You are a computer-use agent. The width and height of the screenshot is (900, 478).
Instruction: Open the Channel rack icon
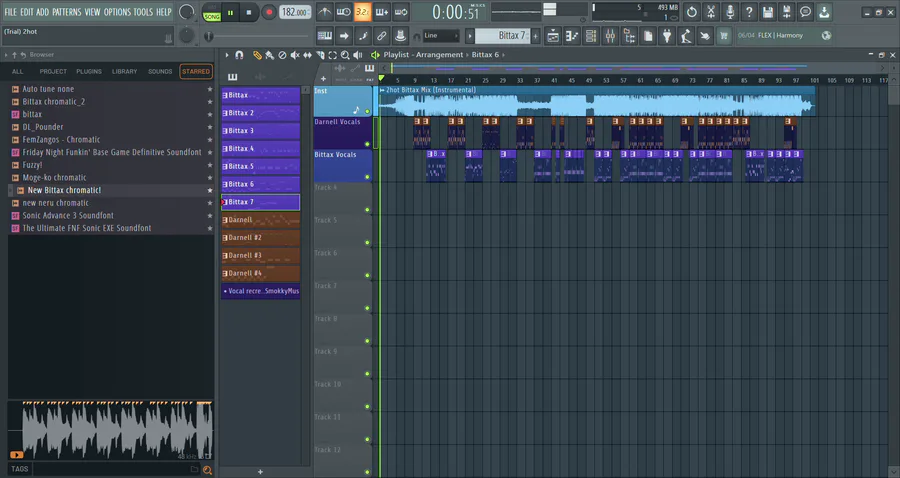[x=591, y=36]
